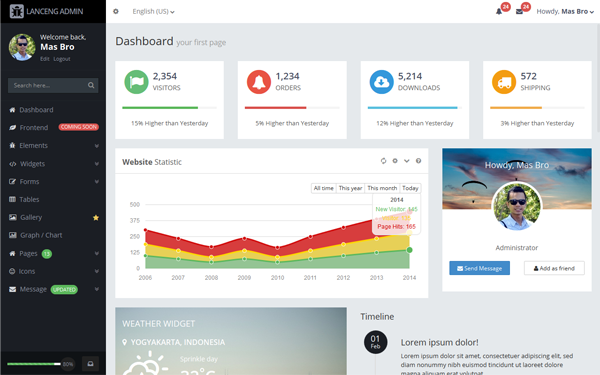Click the 01 Feb timeline marker
Screen dimensions: 600x375
click(x=375, y=342)
